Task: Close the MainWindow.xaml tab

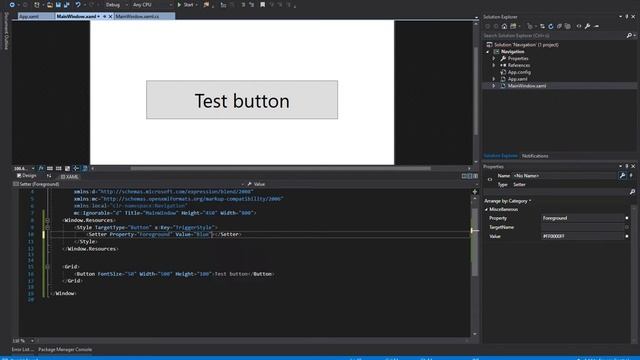Action: pos(110,16)
